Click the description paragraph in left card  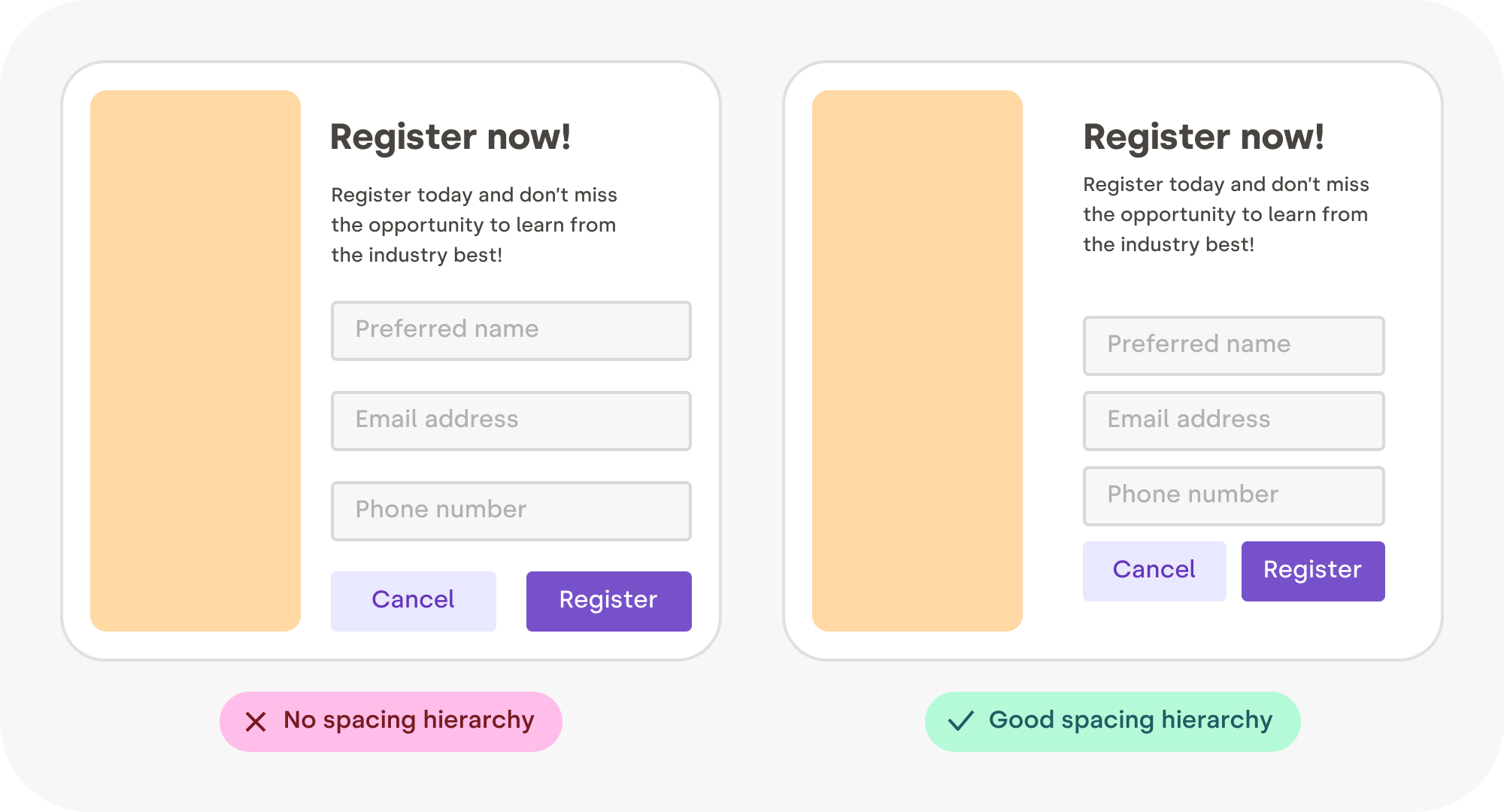pos(474,225)
